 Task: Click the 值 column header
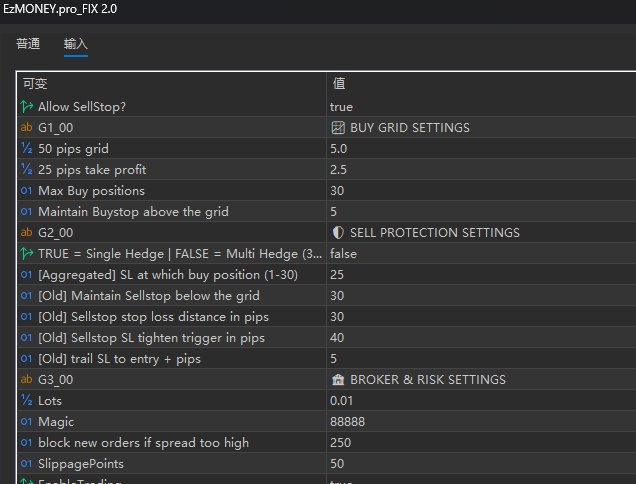tap(339, 84)
